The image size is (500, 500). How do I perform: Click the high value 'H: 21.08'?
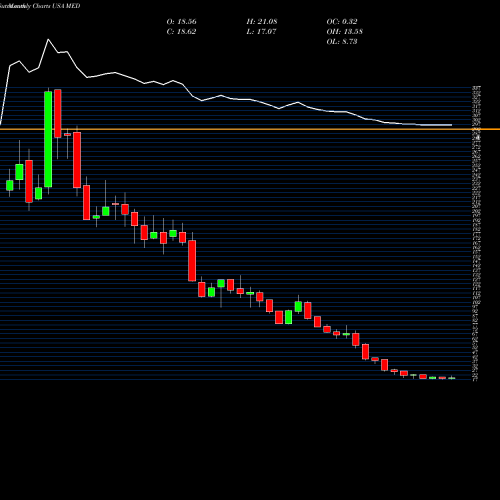(x=262, y=22)
